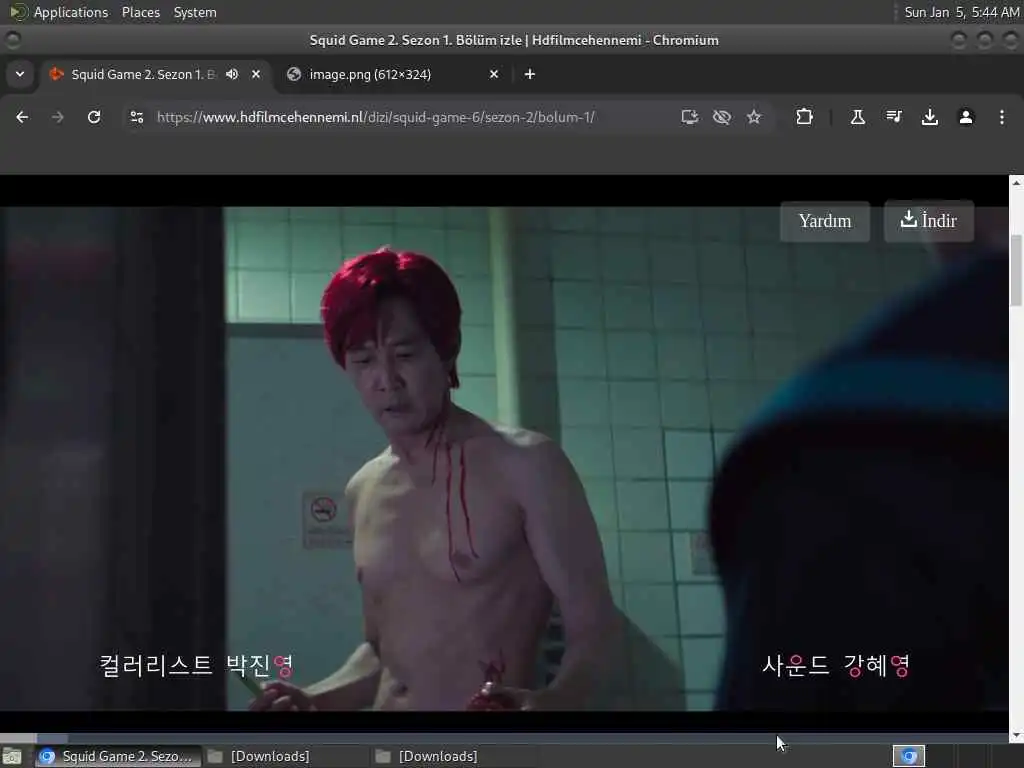Image resolution: width=1024 pixels, height=768 pixels.
Task: Open first [Downloads] taskbar window
Action: (286, 756)
